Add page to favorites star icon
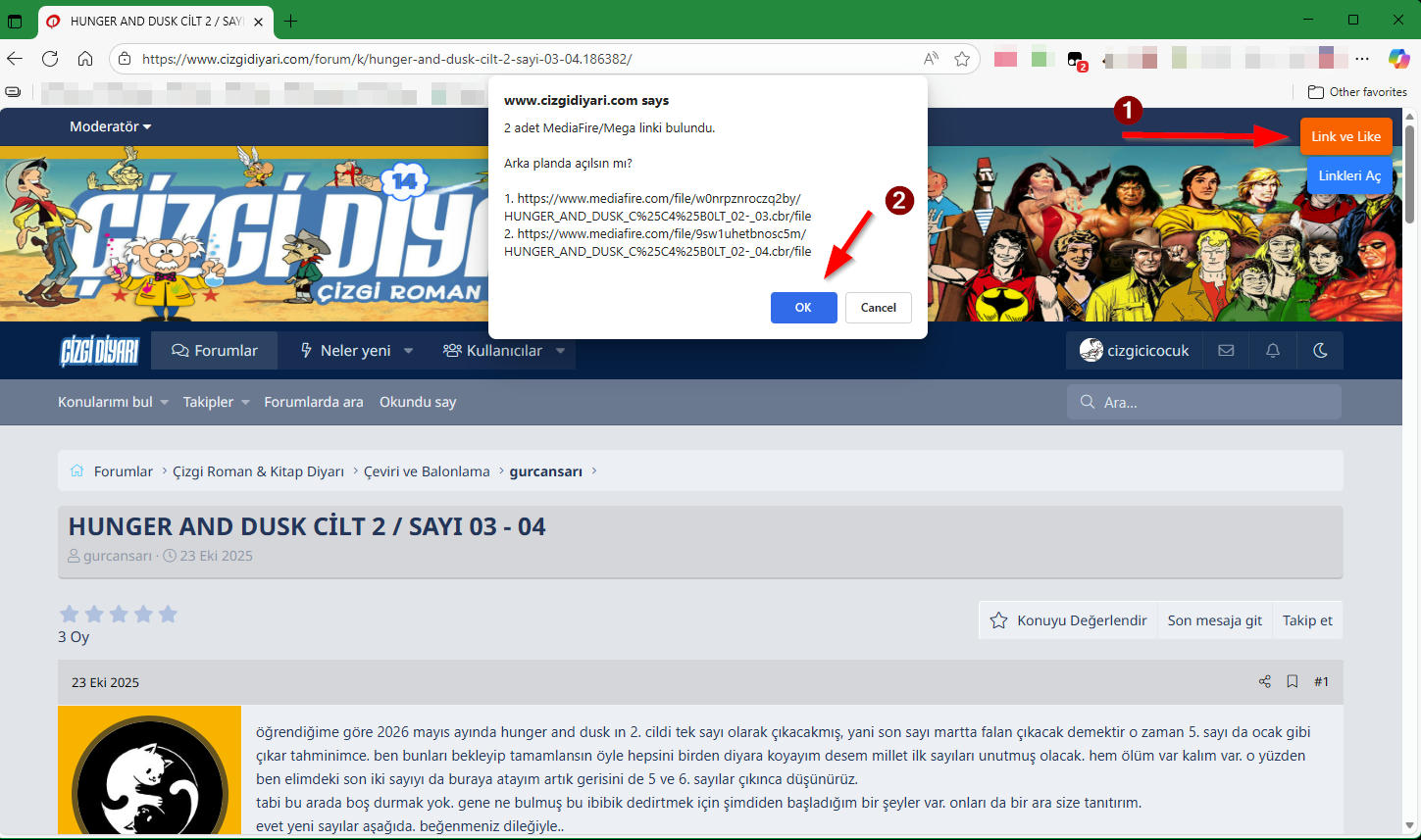The height and width of the screenshot is (840, 1421). click(962, 59)
